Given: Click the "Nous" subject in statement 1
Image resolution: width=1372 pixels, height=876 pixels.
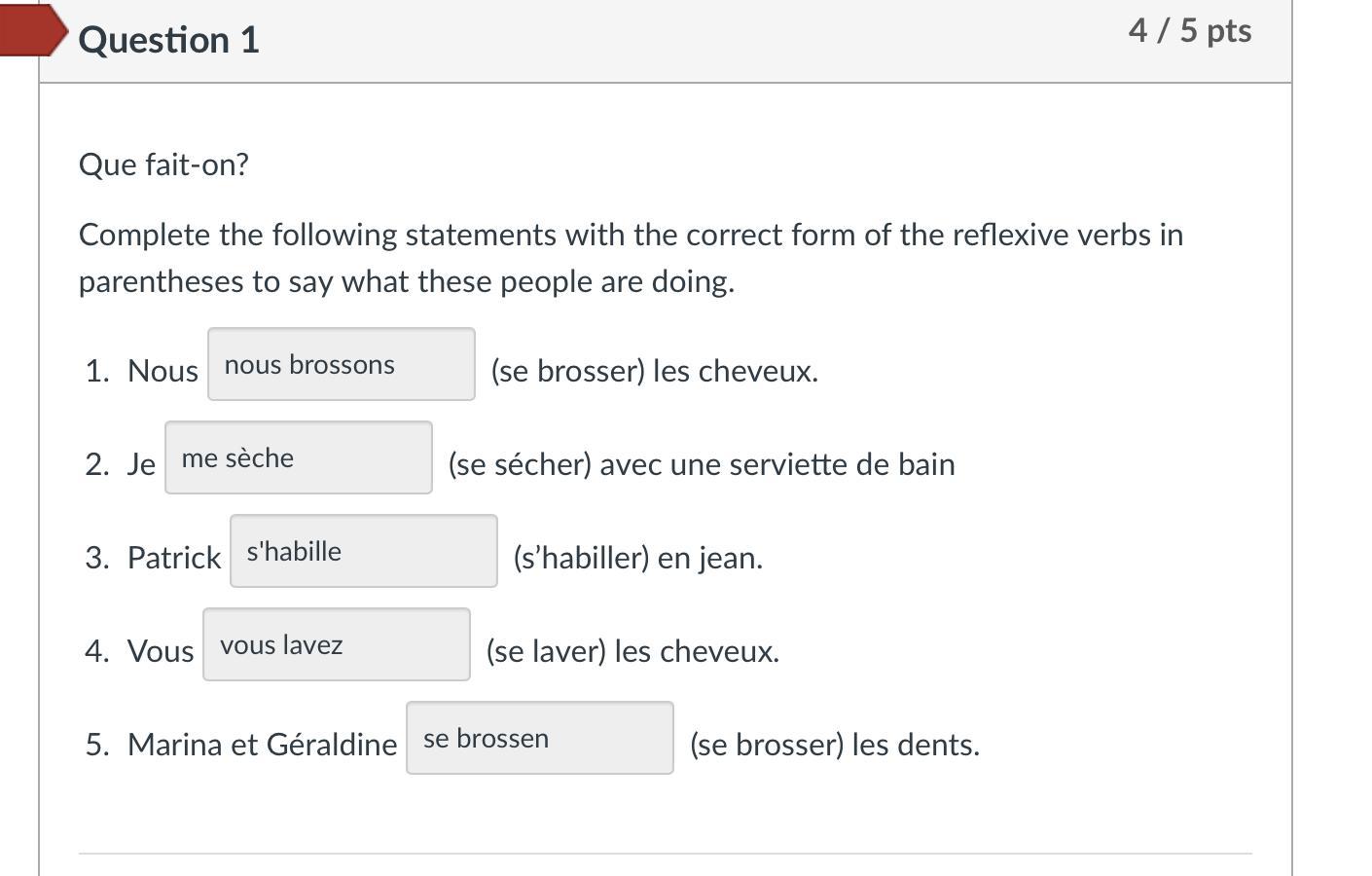Looking at the screenshot, I should 162,371.
